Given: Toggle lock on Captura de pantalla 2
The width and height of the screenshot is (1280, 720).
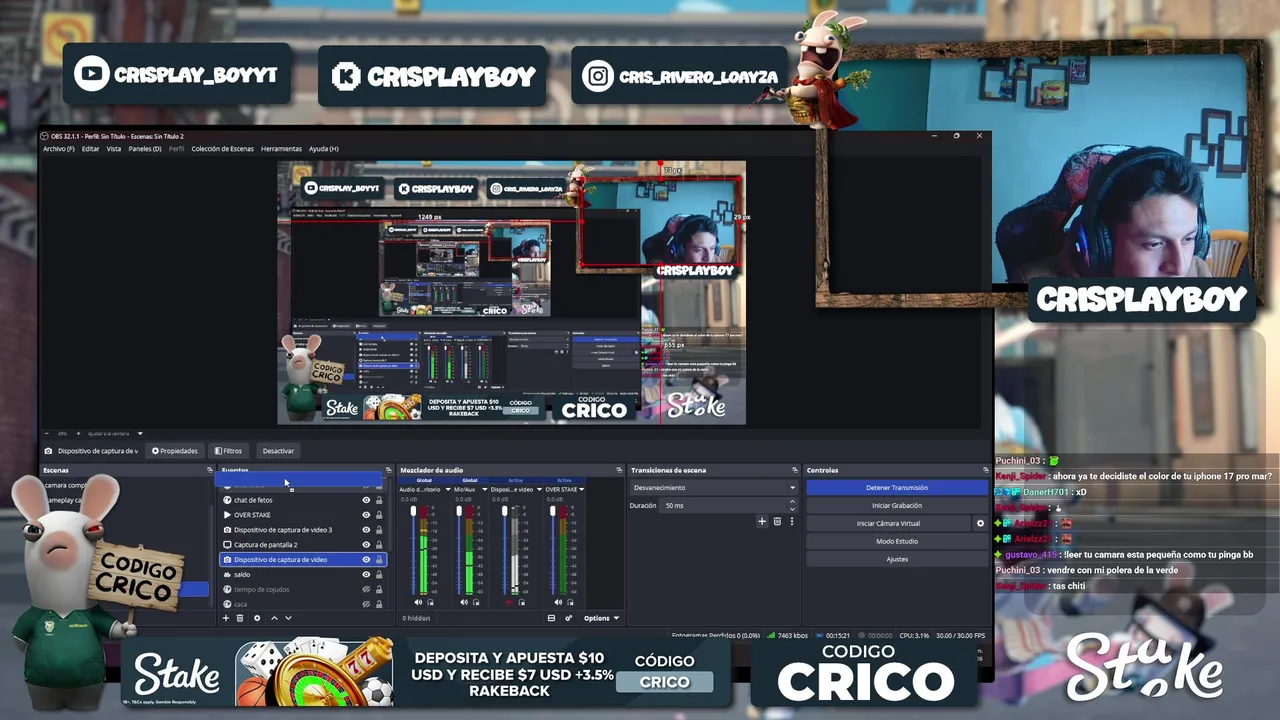Looking at the screenshot, I should click(379, 545).
